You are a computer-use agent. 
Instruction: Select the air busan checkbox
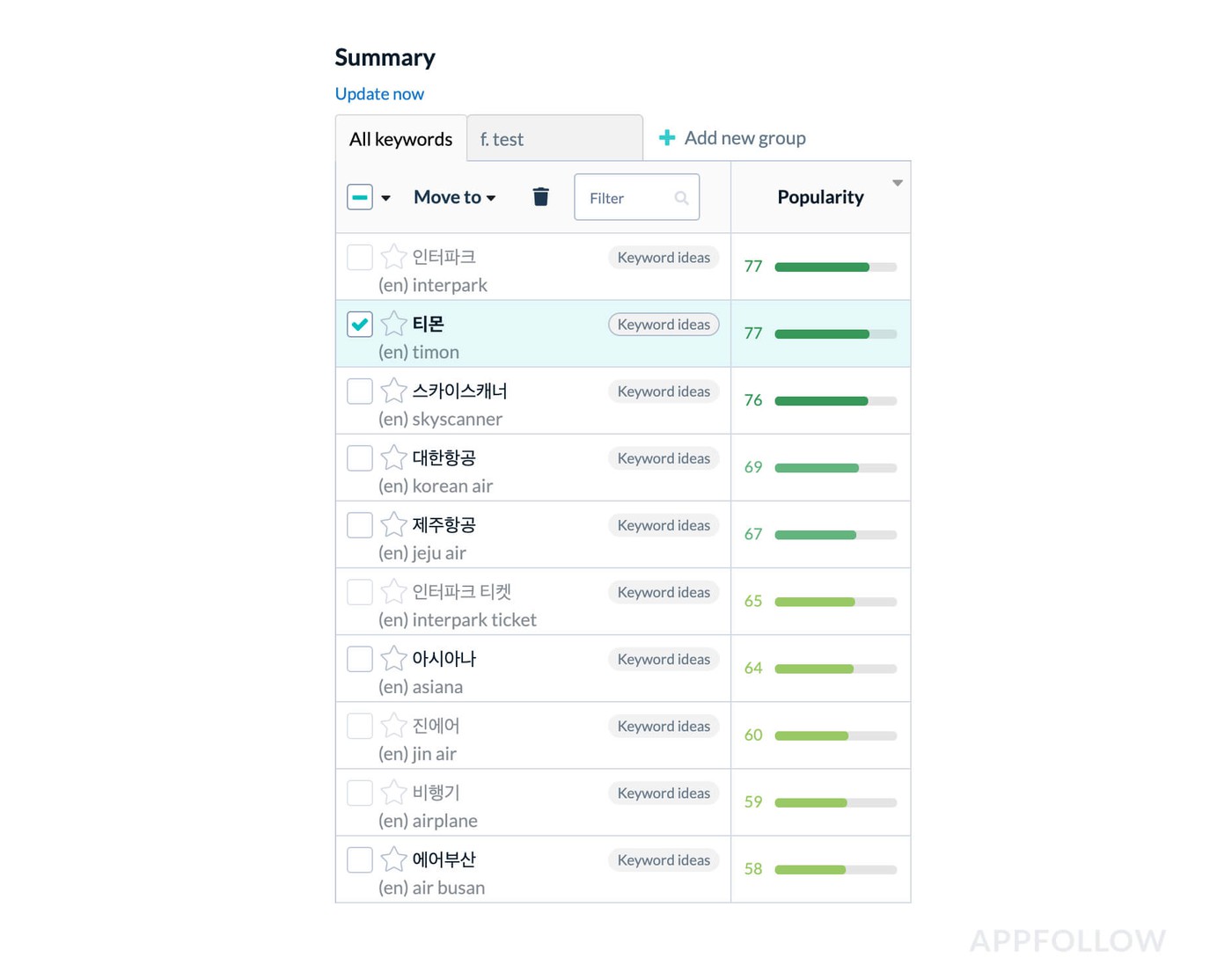point(360,859)
